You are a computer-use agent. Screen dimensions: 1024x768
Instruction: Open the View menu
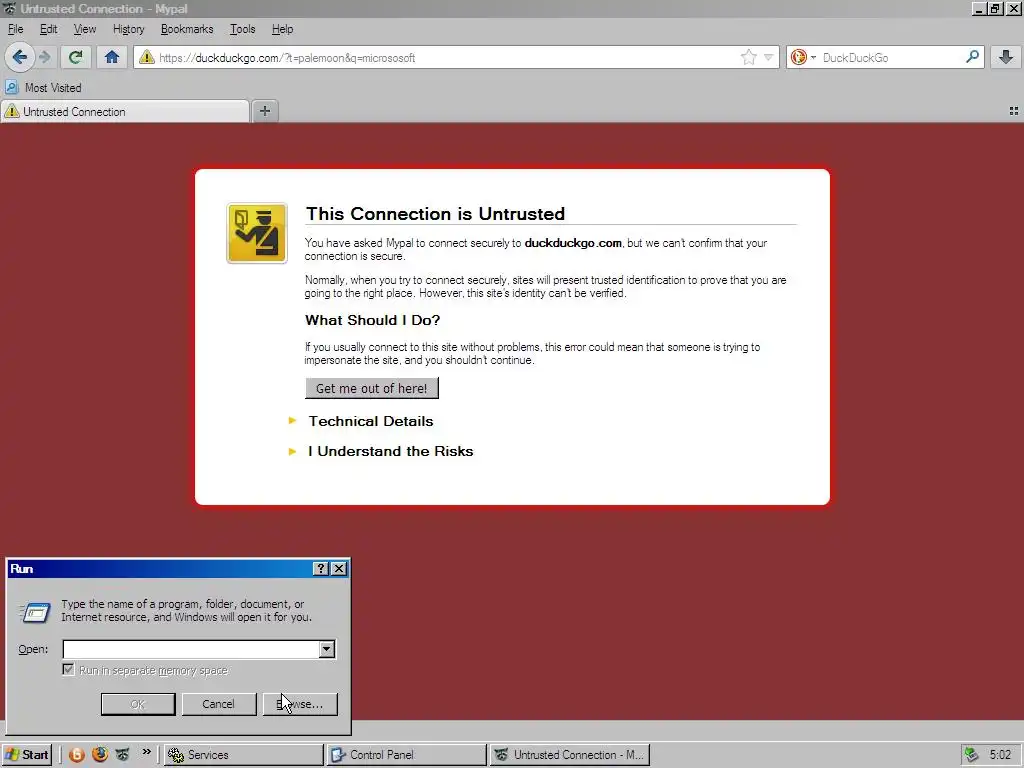pos(84,29)
